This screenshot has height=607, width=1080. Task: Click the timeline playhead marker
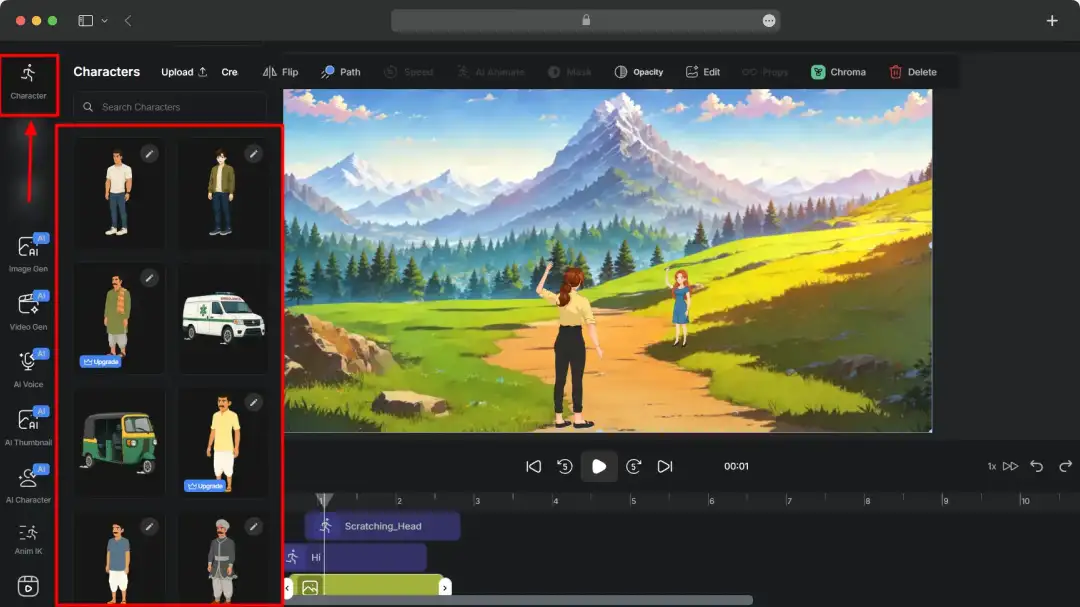click(x=326, y=499)
